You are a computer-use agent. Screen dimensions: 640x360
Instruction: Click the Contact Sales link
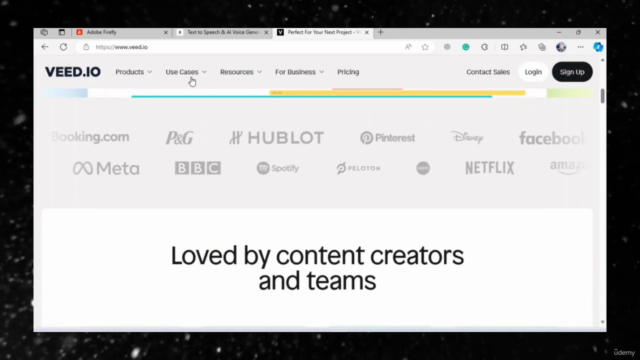[x=488, y=72]
